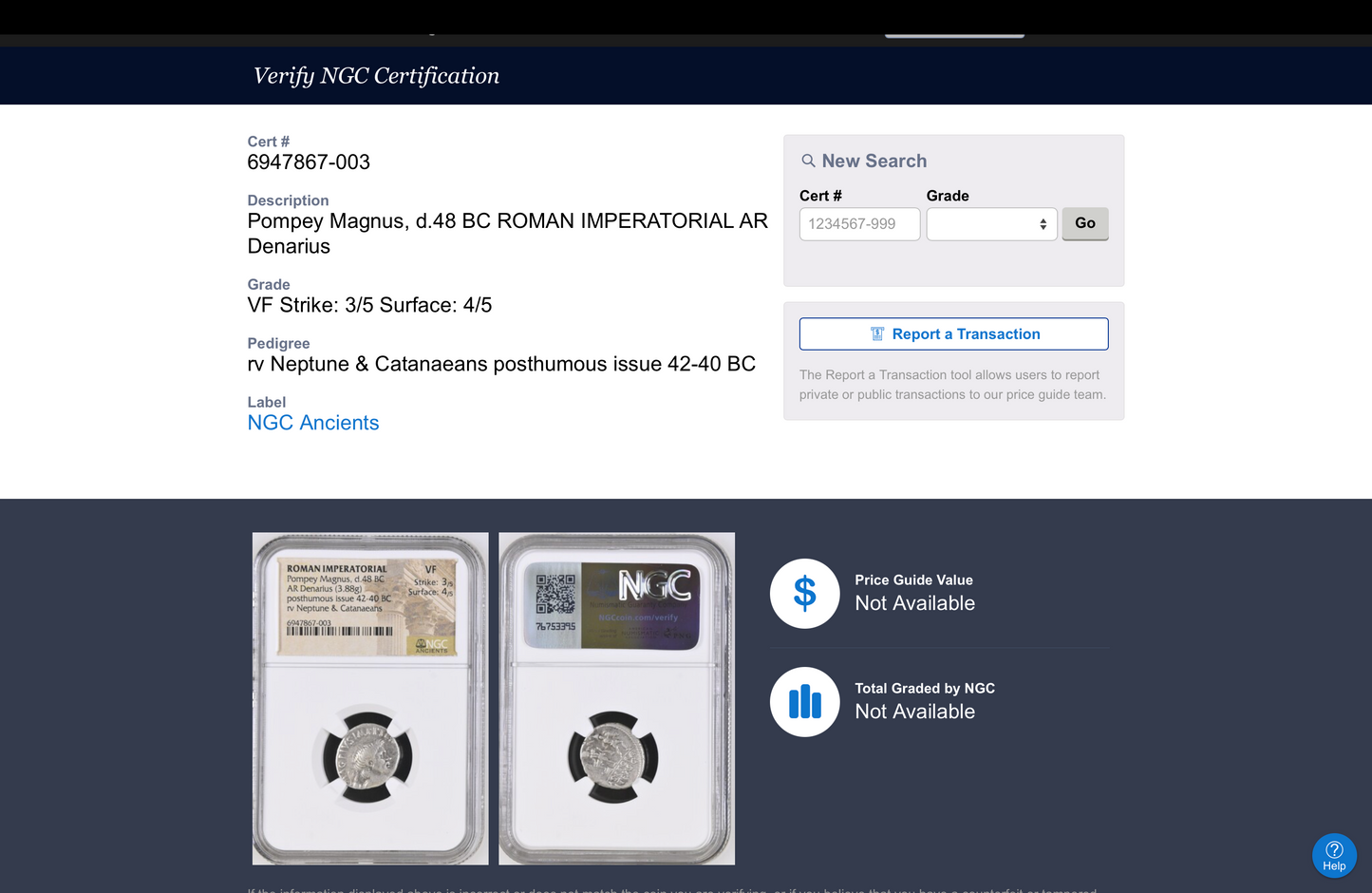Enlarge the reverse slab photo
The height and width of the screenshot is (893, 1372).
(x=616, y=698)
